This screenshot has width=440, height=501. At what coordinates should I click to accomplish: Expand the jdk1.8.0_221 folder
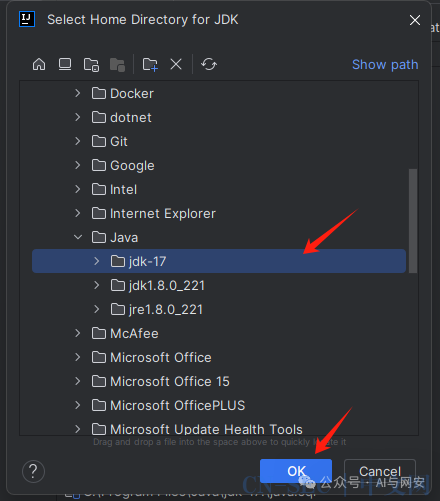97,285
